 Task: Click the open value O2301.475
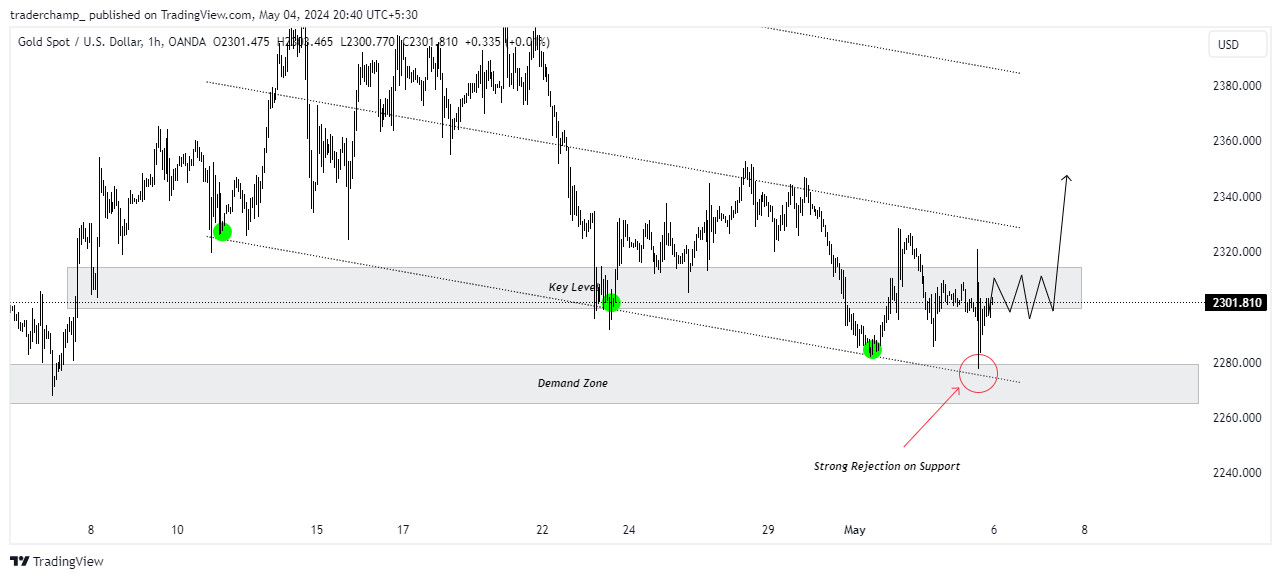tap(242, 41)
